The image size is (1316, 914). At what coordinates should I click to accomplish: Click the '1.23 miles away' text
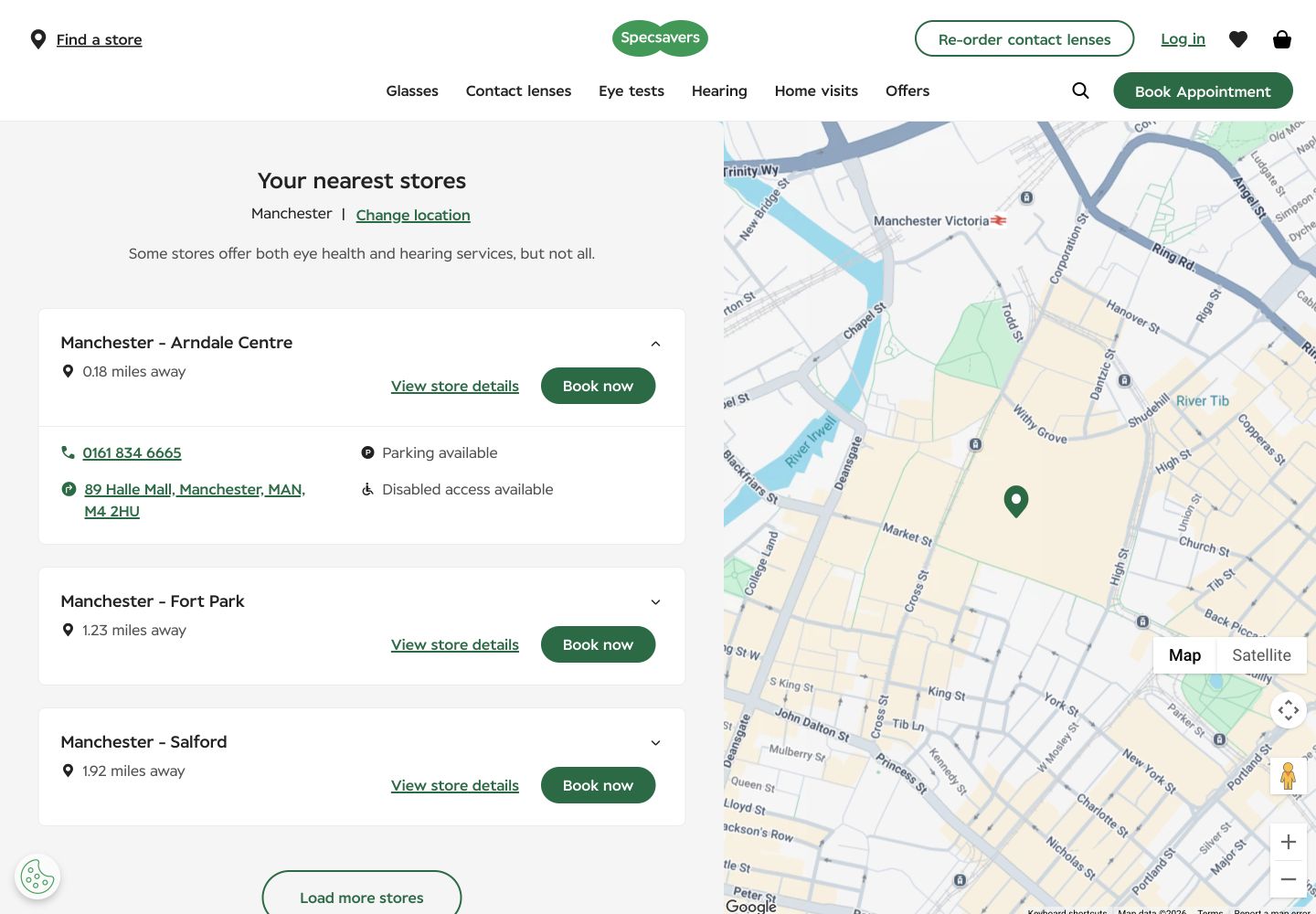click(134, 630)
